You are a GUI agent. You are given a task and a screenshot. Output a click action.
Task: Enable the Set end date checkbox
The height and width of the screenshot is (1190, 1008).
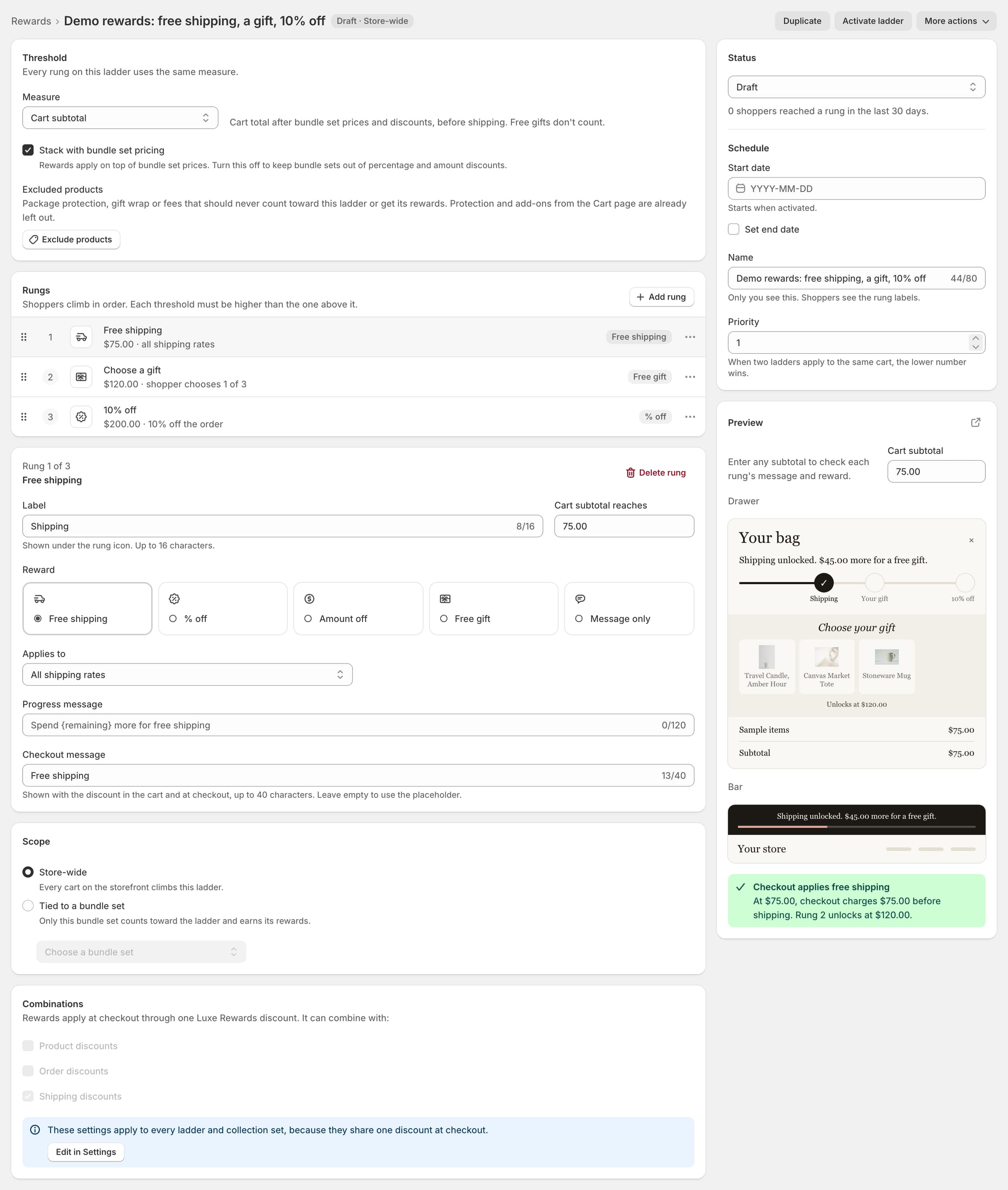tap(733, 229)
